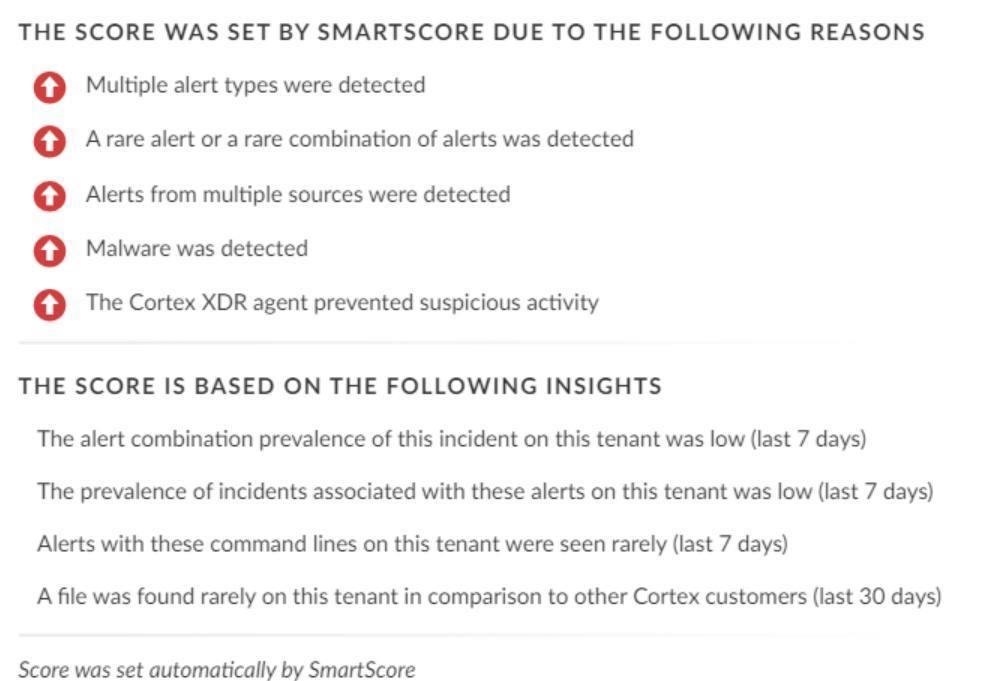Click the 'Malware was detected' reason text
The image size is (990, 681).
coord(197,248)
